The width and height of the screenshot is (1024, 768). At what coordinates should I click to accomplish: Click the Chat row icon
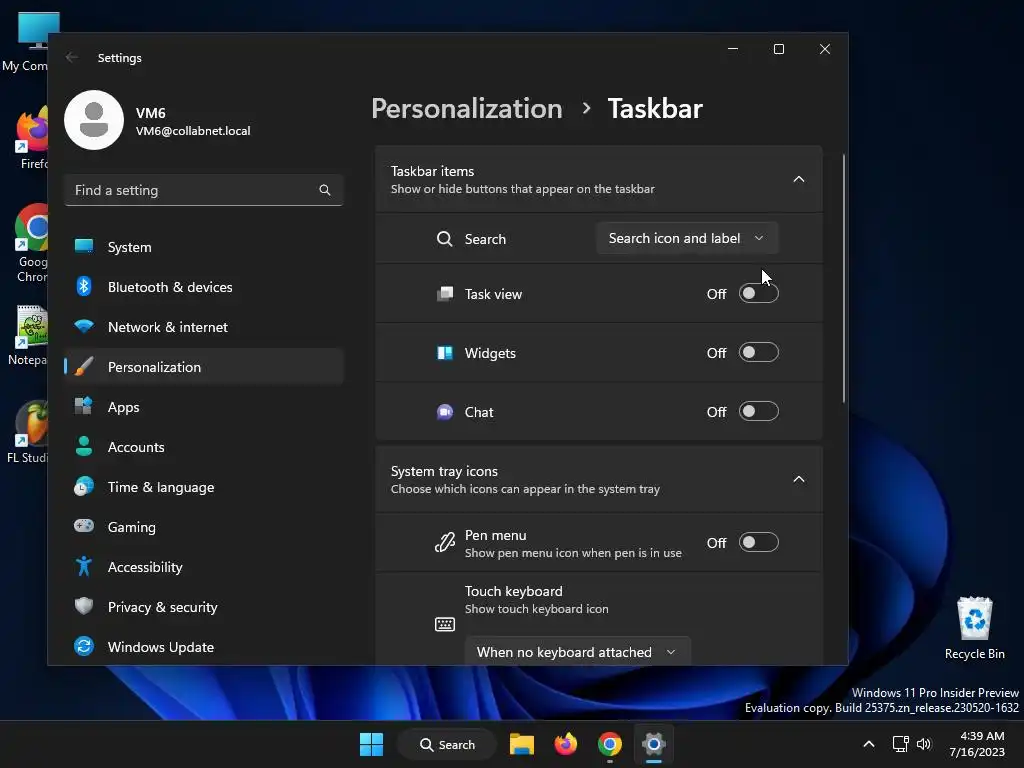tap(445, 412)
